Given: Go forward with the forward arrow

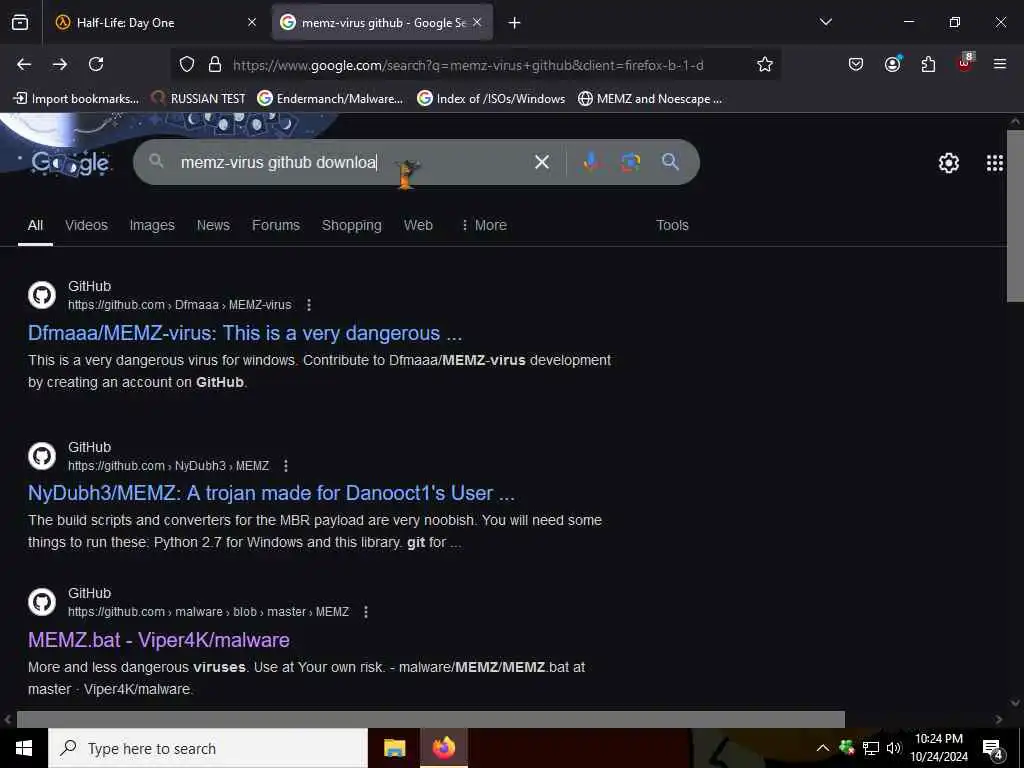Looking at the screenshot, I should (x=60, y=64).
